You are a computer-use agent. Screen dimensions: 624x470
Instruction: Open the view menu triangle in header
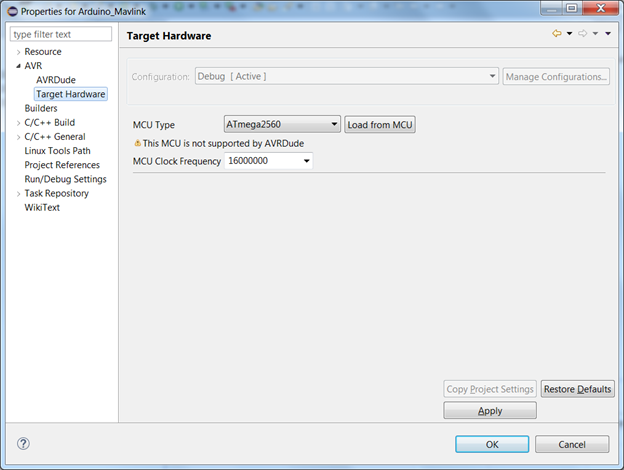[x=608, y=34]
